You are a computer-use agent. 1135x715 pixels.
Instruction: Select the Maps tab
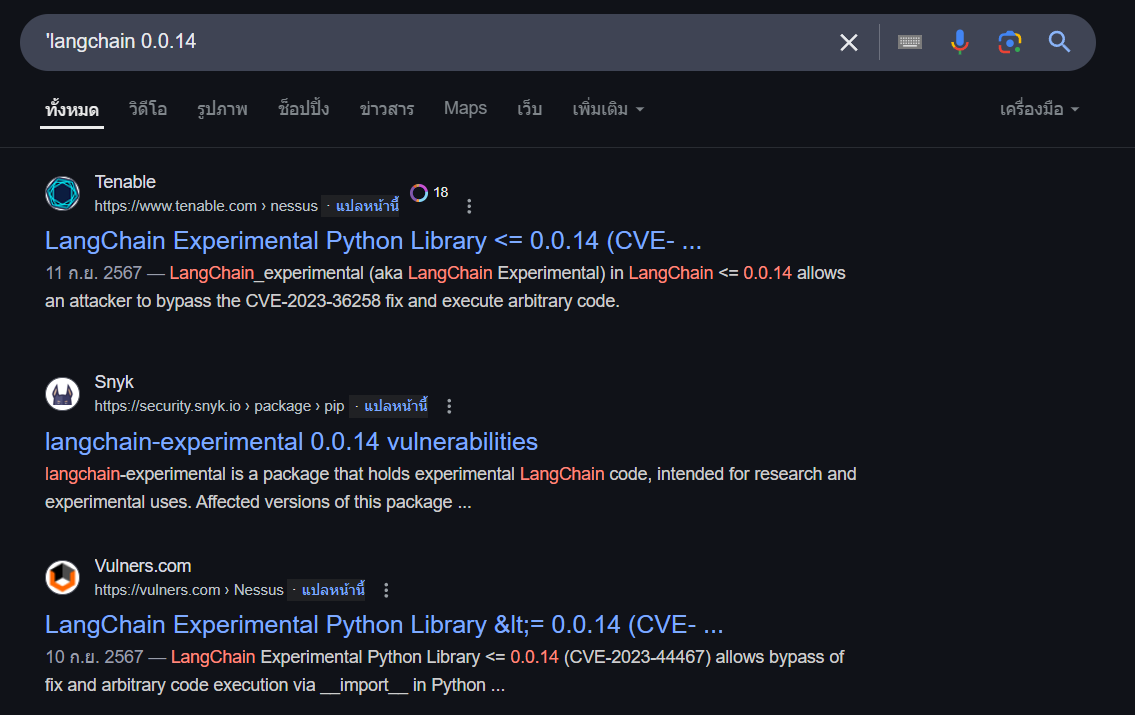pos(465,108)
